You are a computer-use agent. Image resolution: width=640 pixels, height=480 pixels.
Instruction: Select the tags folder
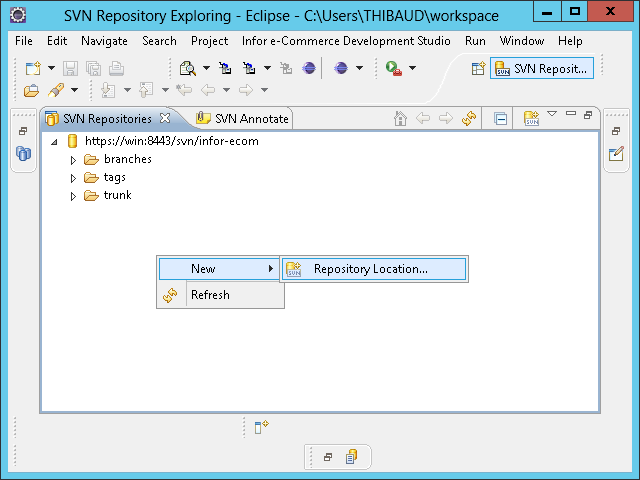pos(114,178)
